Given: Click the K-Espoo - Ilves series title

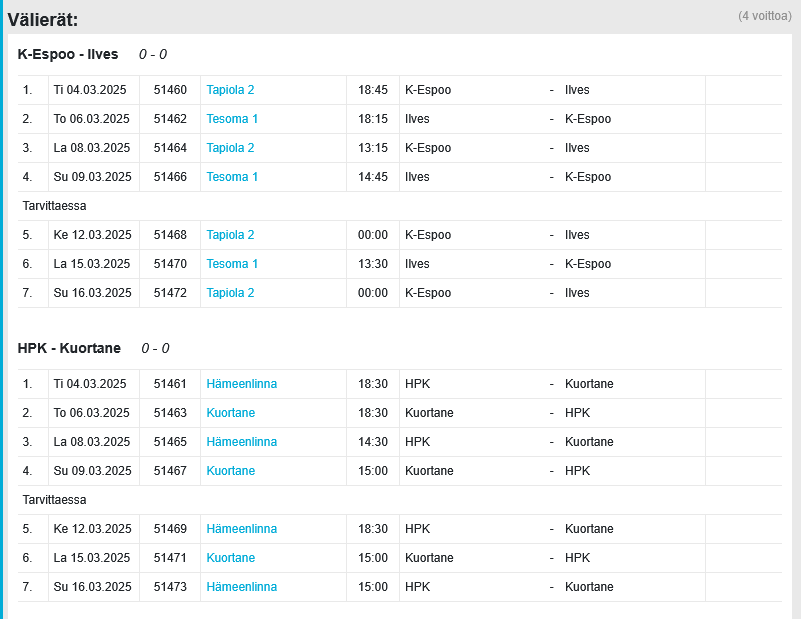Looking at the screenshot, I should coord(68,54).
